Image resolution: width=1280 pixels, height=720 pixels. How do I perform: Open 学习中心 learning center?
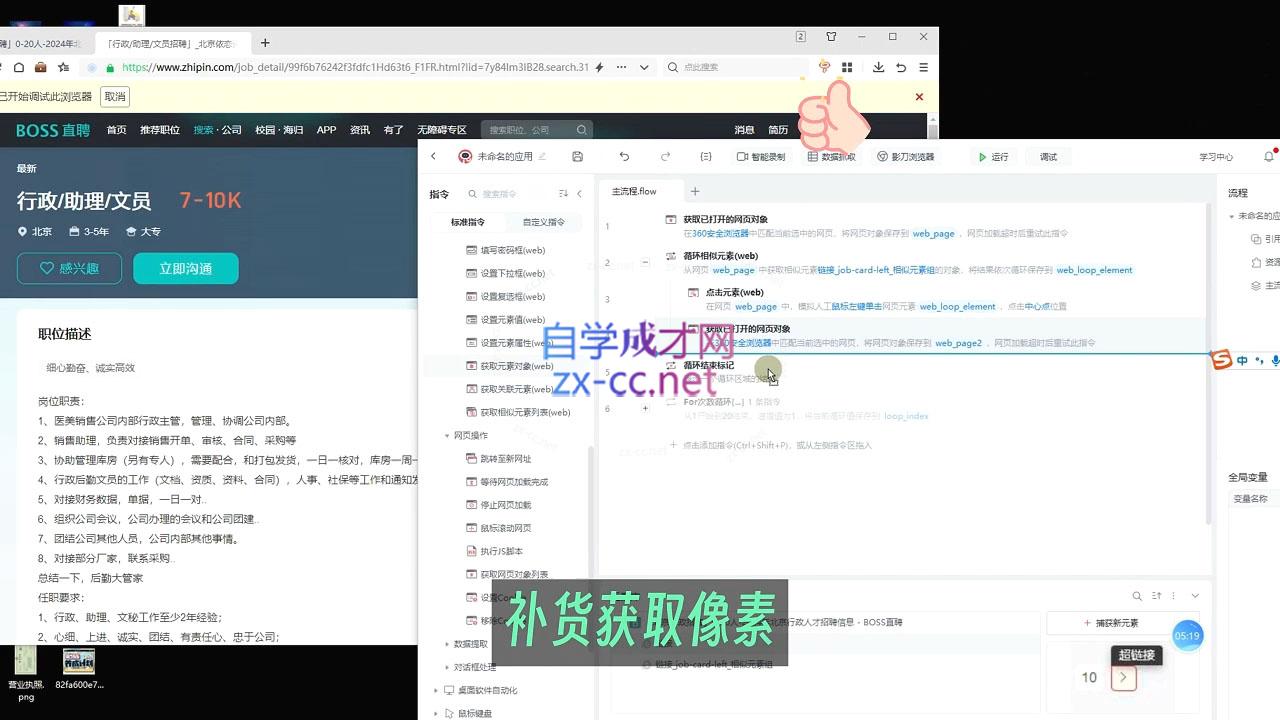coord(1216,157)
